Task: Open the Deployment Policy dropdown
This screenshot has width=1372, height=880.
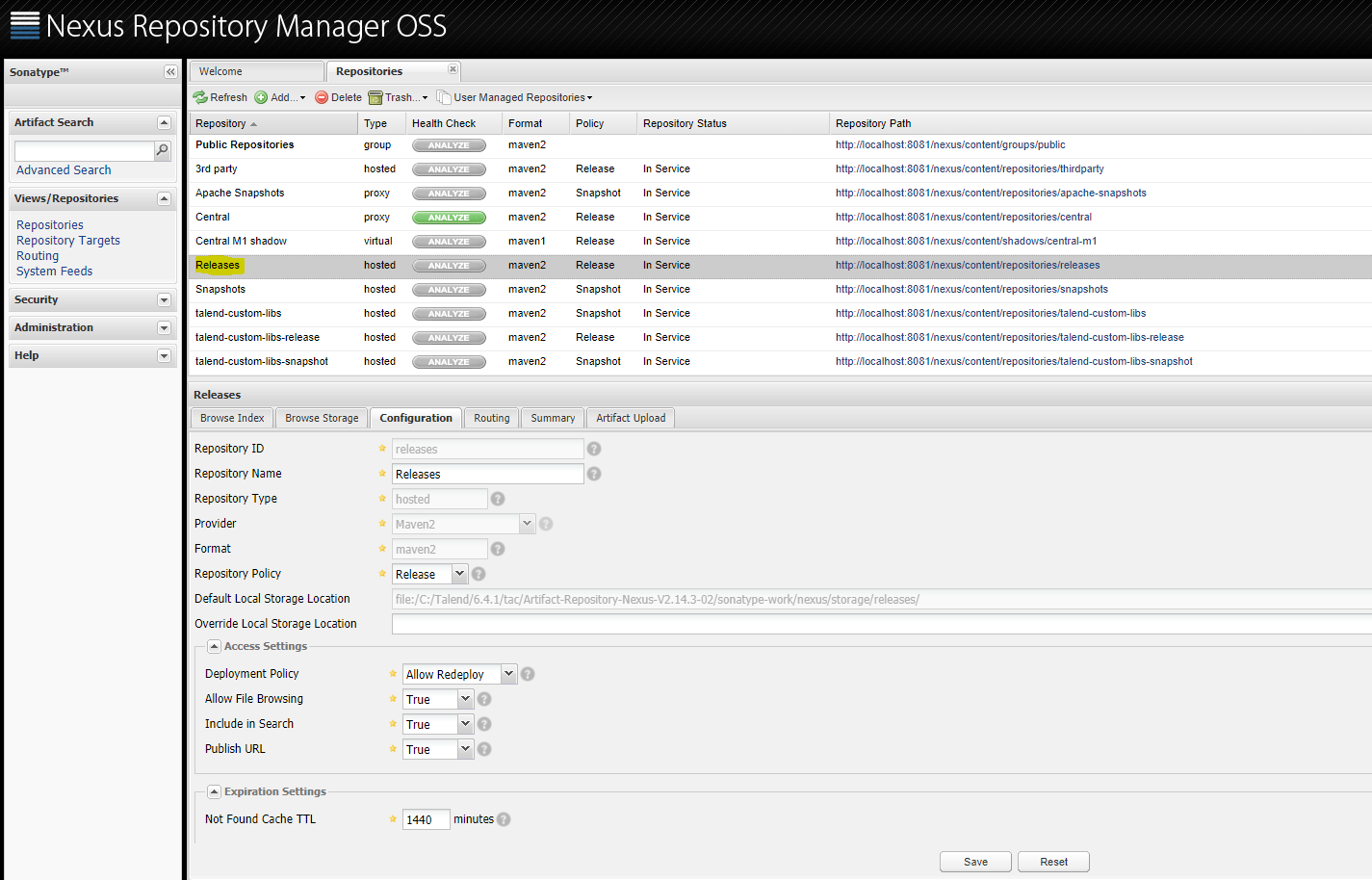Action: (508, 674)
